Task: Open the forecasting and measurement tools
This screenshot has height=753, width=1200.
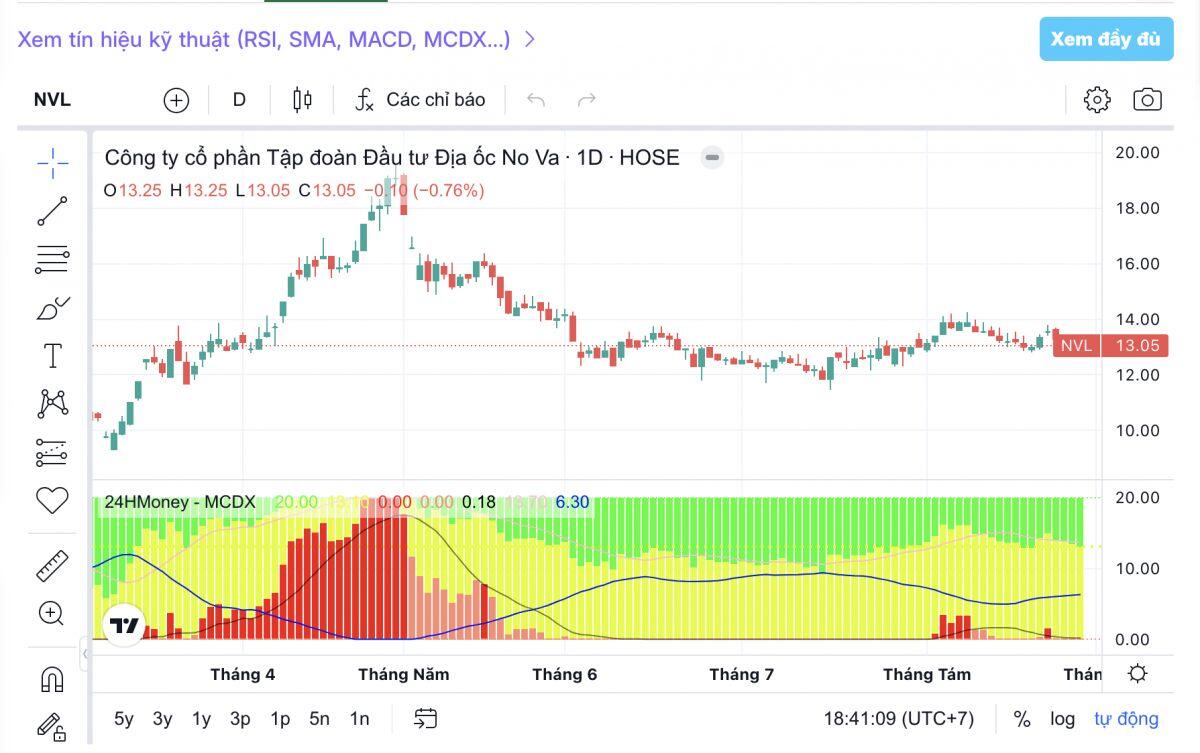Action: (52, 452)
